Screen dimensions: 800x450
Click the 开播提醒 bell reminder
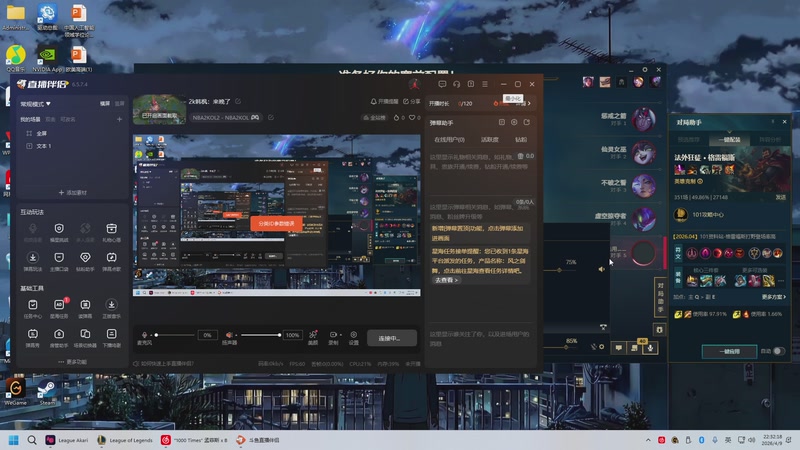(x=384, y=102)
